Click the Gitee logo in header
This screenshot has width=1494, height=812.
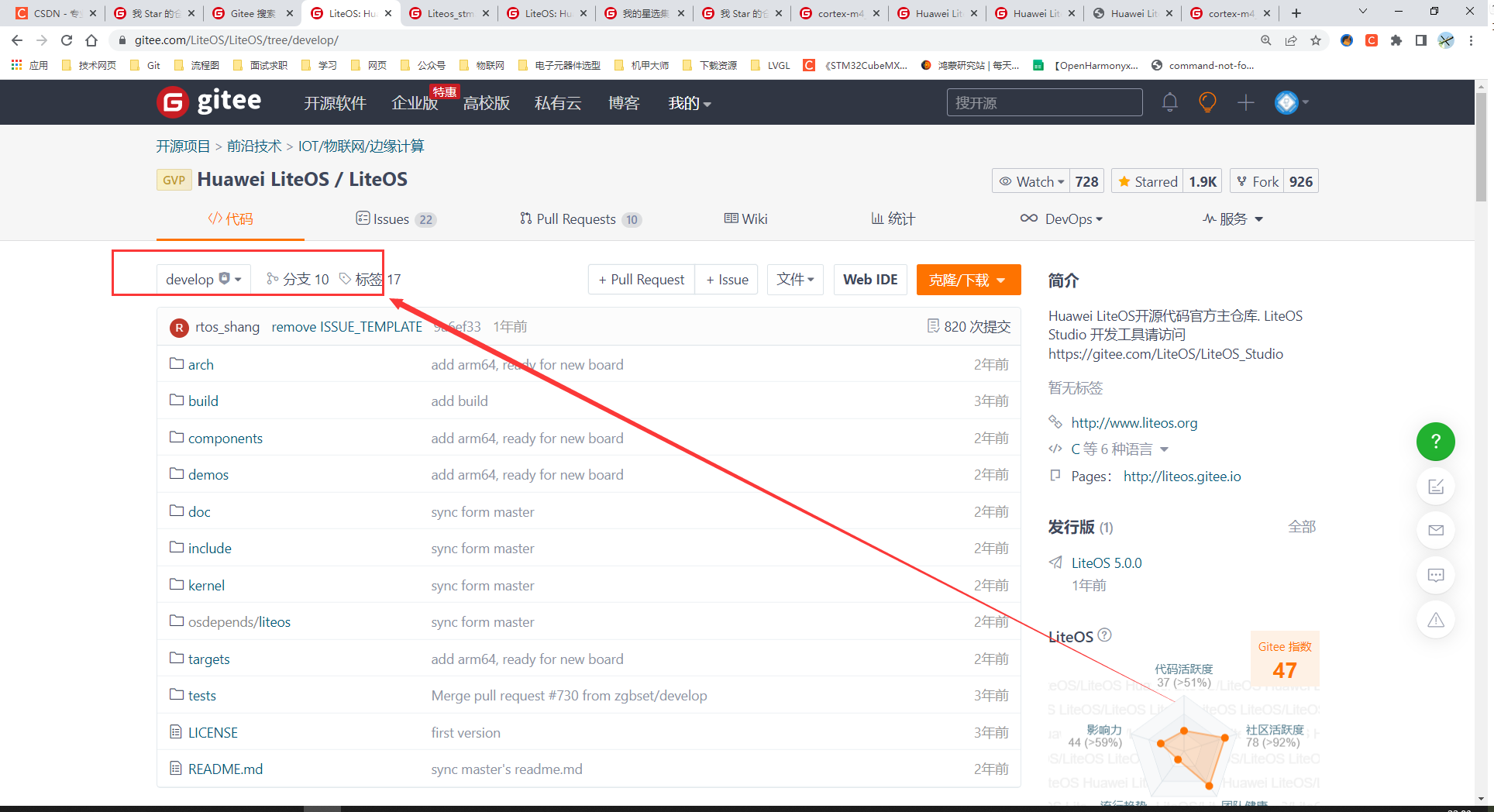pyautogui.click(x=209, y=101)
